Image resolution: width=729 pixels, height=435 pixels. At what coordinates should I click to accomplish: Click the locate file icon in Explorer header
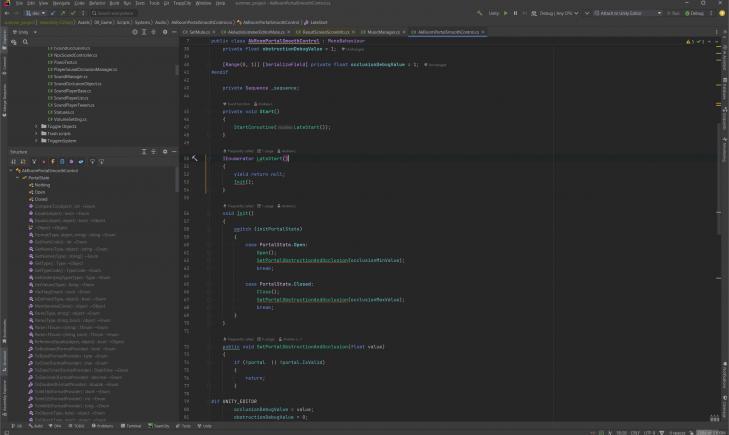135,32
